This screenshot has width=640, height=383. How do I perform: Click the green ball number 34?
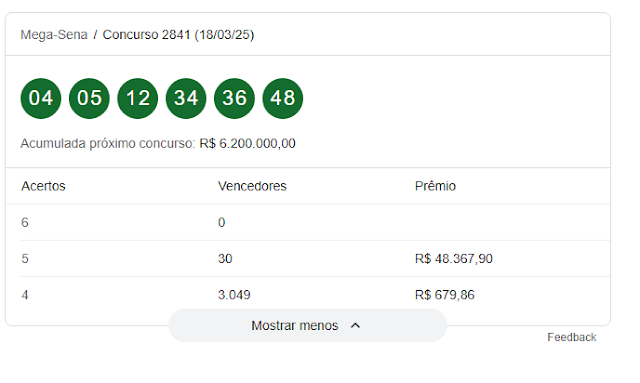[186, 98]
